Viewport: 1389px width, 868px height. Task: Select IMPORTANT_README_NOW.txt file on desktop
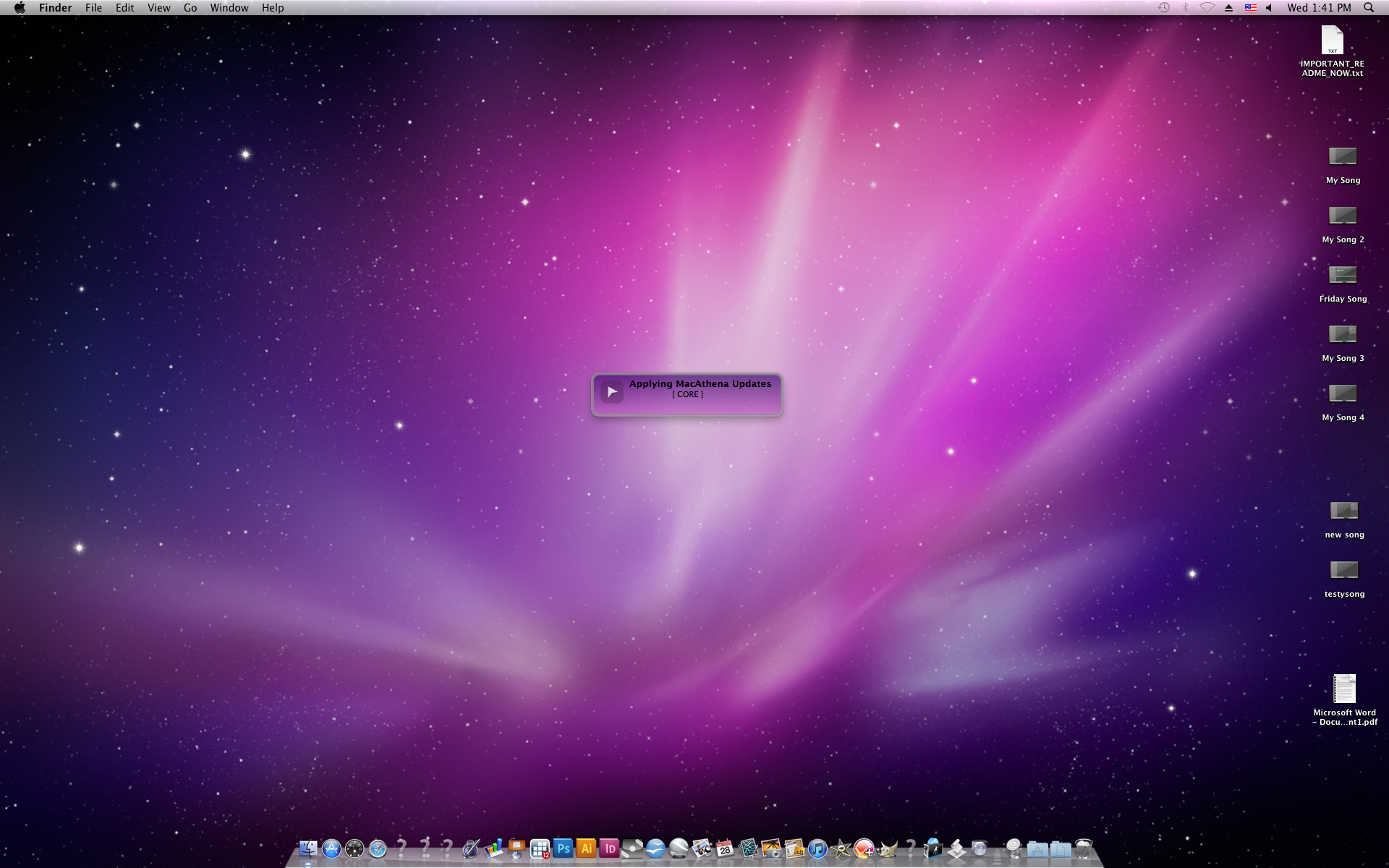pos(1332,41)
